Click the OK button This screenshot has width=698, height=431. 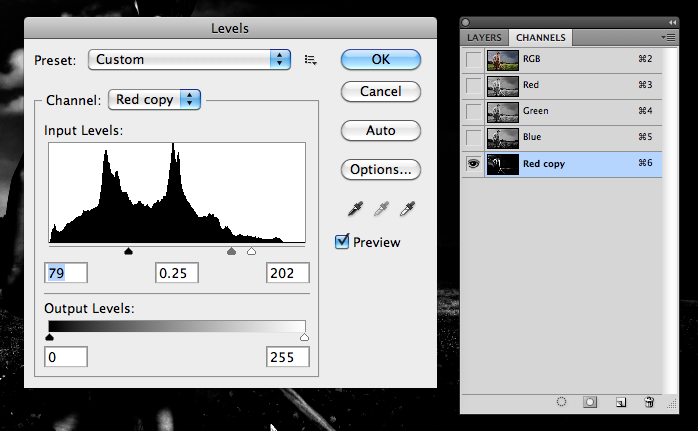pos(381,59)
